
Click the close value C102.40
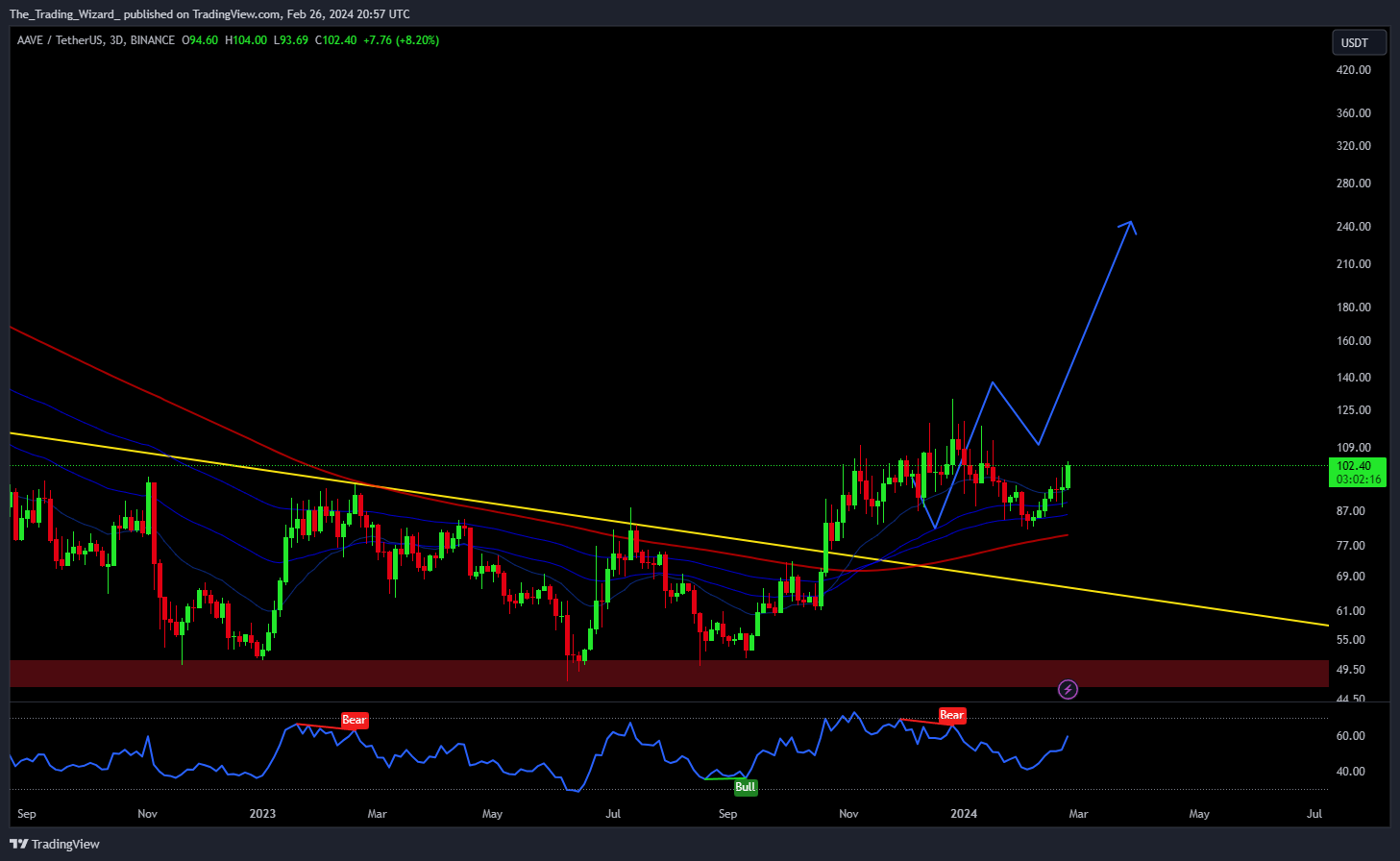click(336, 40)
